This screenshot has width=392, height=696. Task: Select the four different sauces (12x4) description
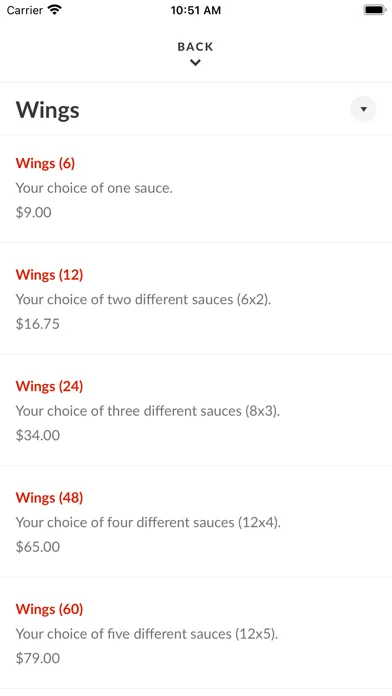tap(148, 522)
